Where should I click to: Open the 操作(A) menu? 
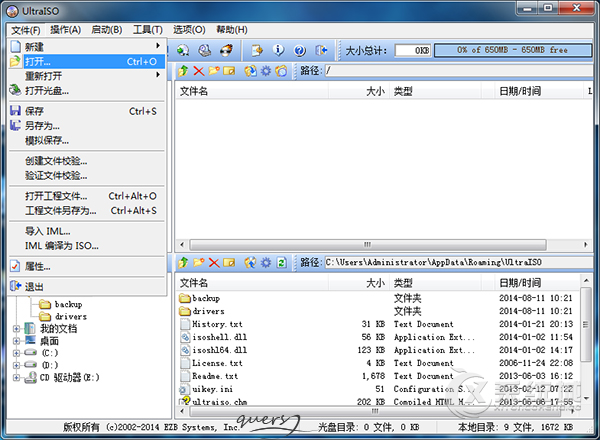click(x=65, y=30)
